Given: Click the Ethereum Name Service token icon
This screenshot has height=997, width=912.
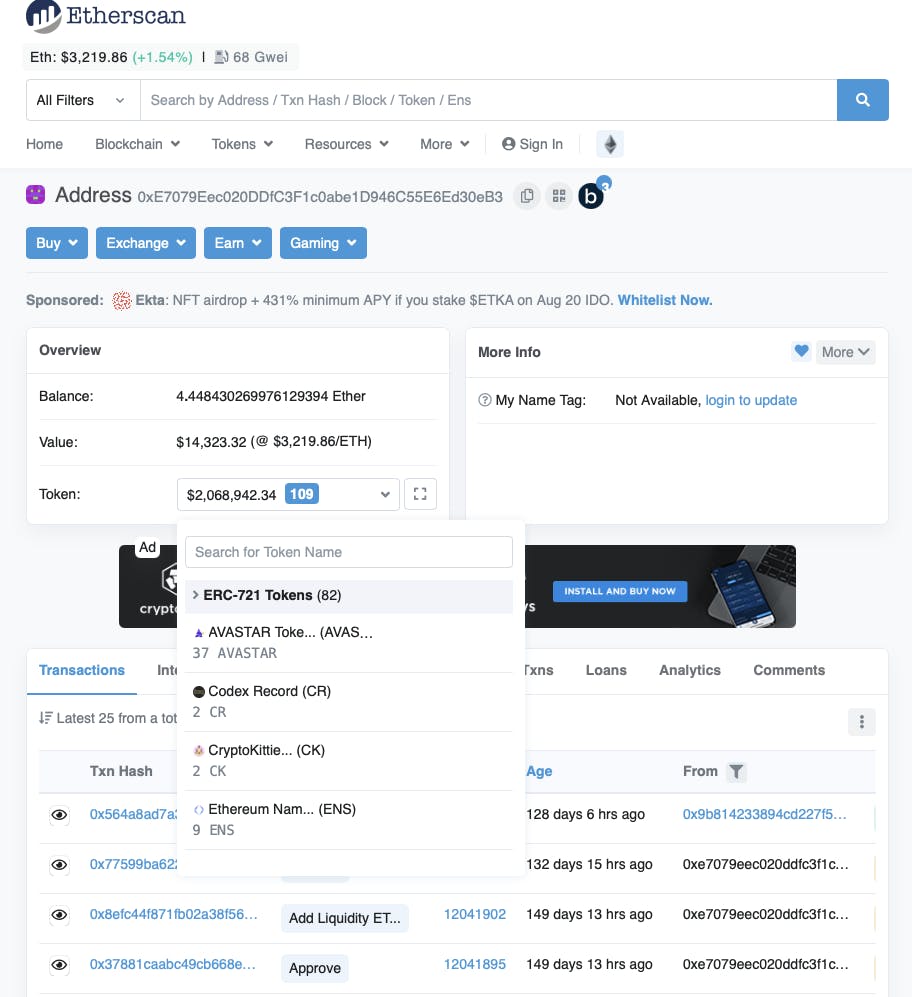Looking at the screenshot, I should coord(198,809).
